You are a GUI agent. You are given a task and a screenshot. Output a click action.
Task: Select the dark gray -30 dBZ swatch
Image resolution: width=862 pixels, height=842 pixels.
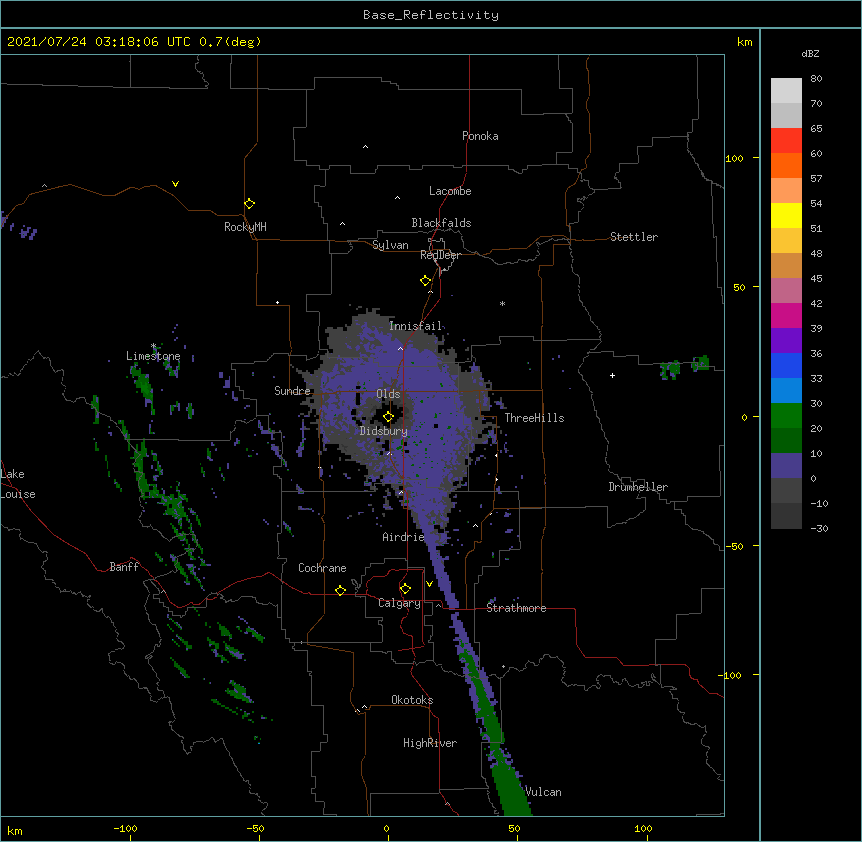pos(786,516)
